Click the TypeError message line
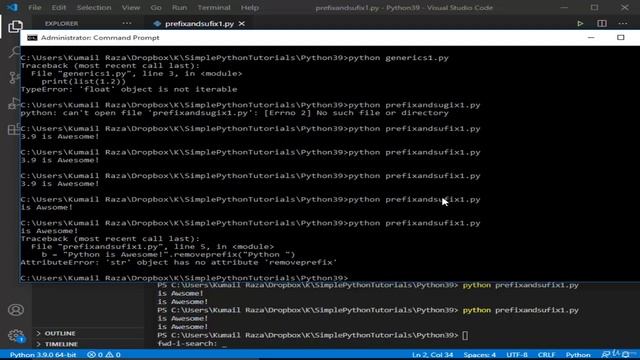 129,89
